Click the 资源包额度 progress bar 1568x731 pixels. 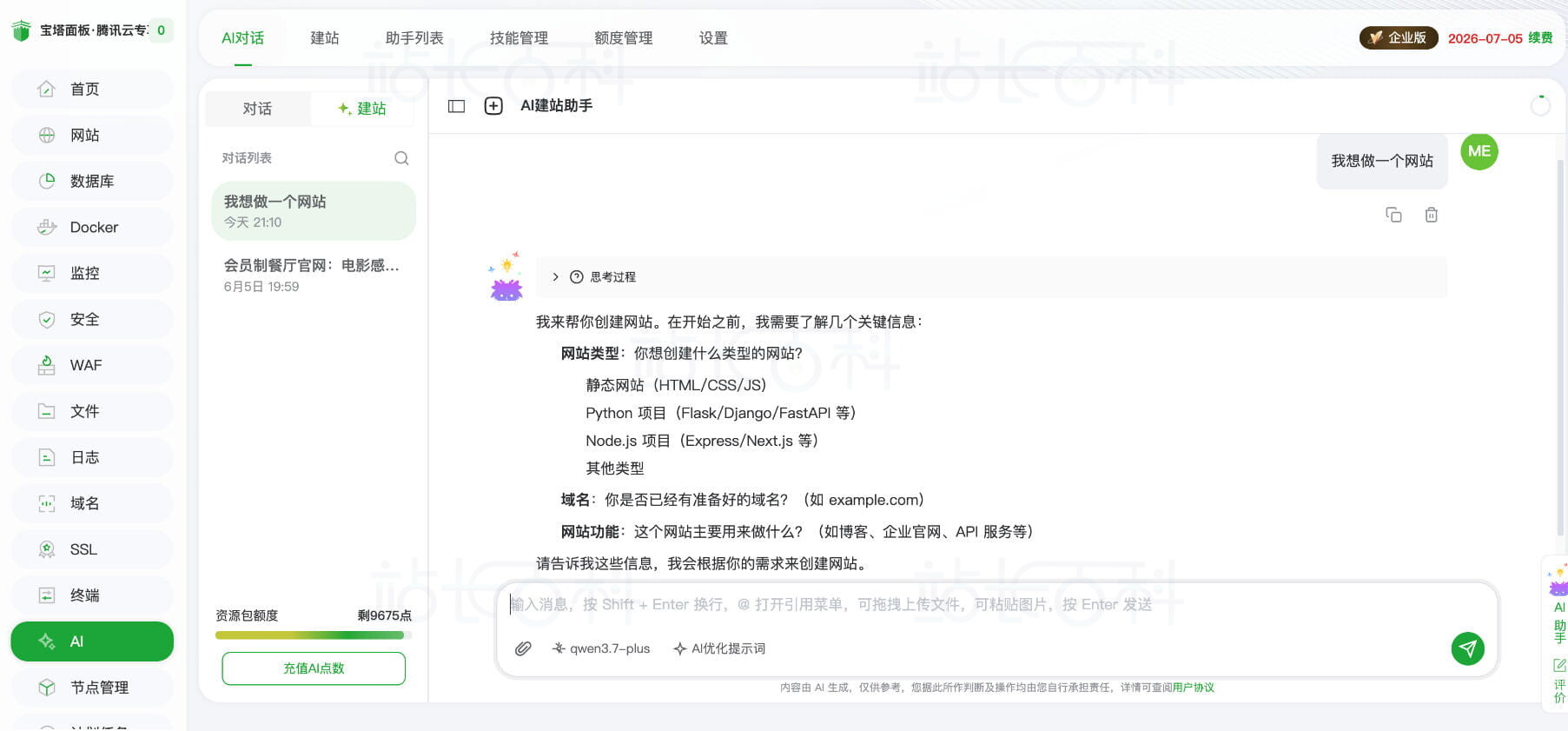[x=314, y=635]
